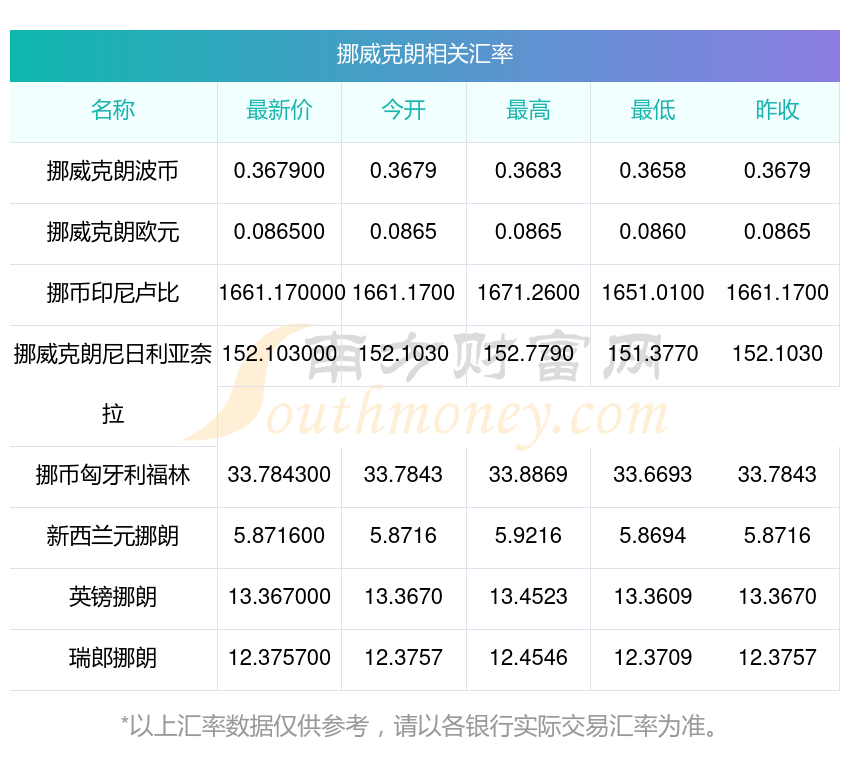Select the 12.3709 lowest value cell

click(653, 658)
